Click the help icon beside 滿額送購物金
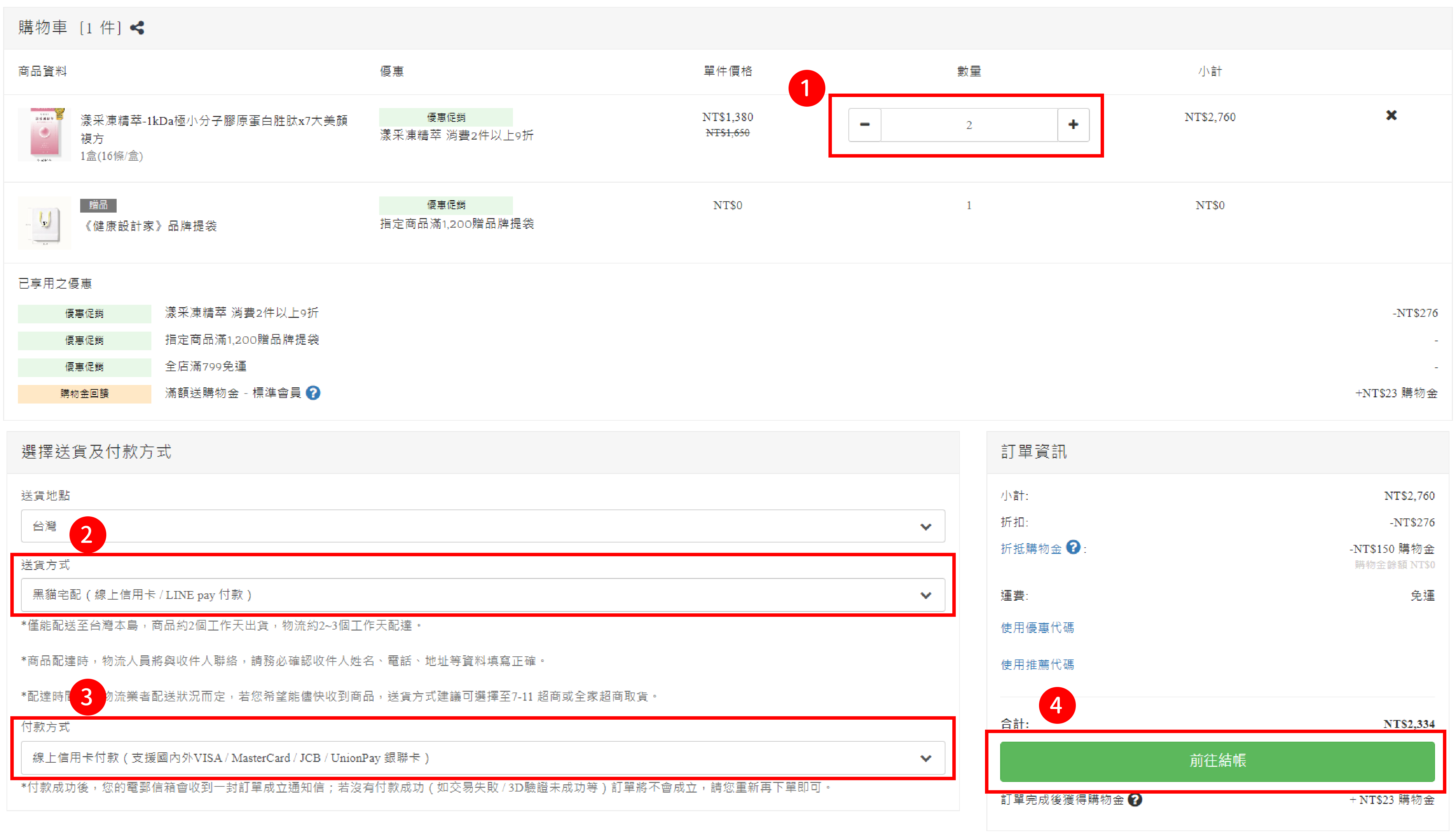 tap(313, 393)
